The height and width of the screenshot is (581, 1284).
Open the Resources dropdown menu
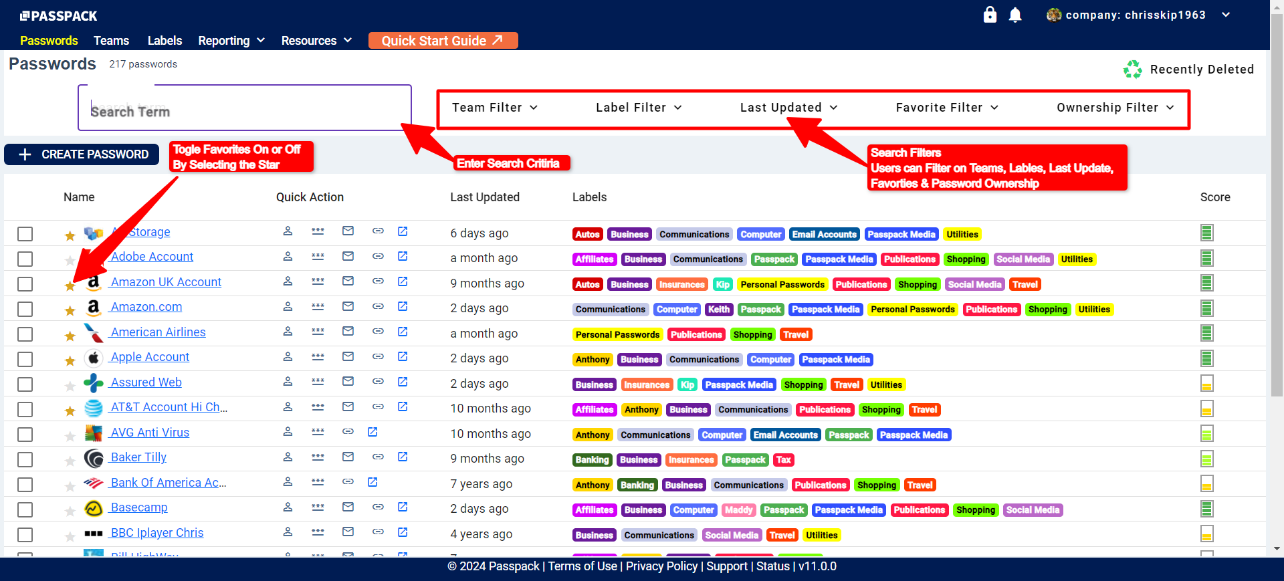pyautogui.click(x=317, y=41)
